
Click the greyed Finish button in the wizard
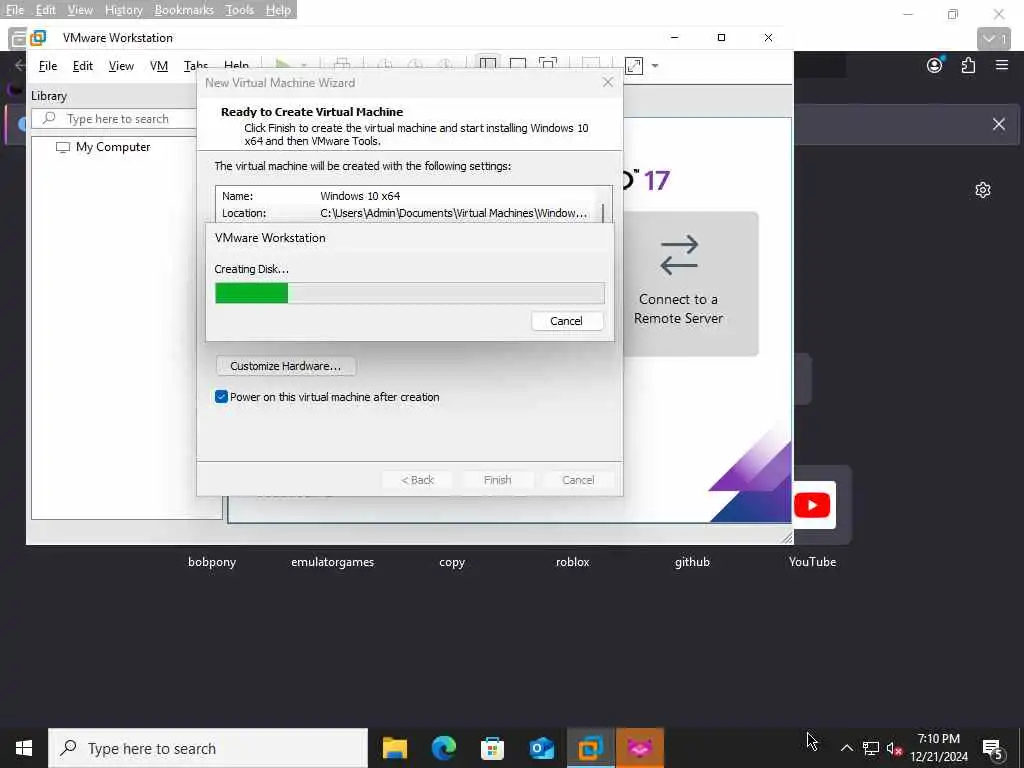(x=498, y=480)
